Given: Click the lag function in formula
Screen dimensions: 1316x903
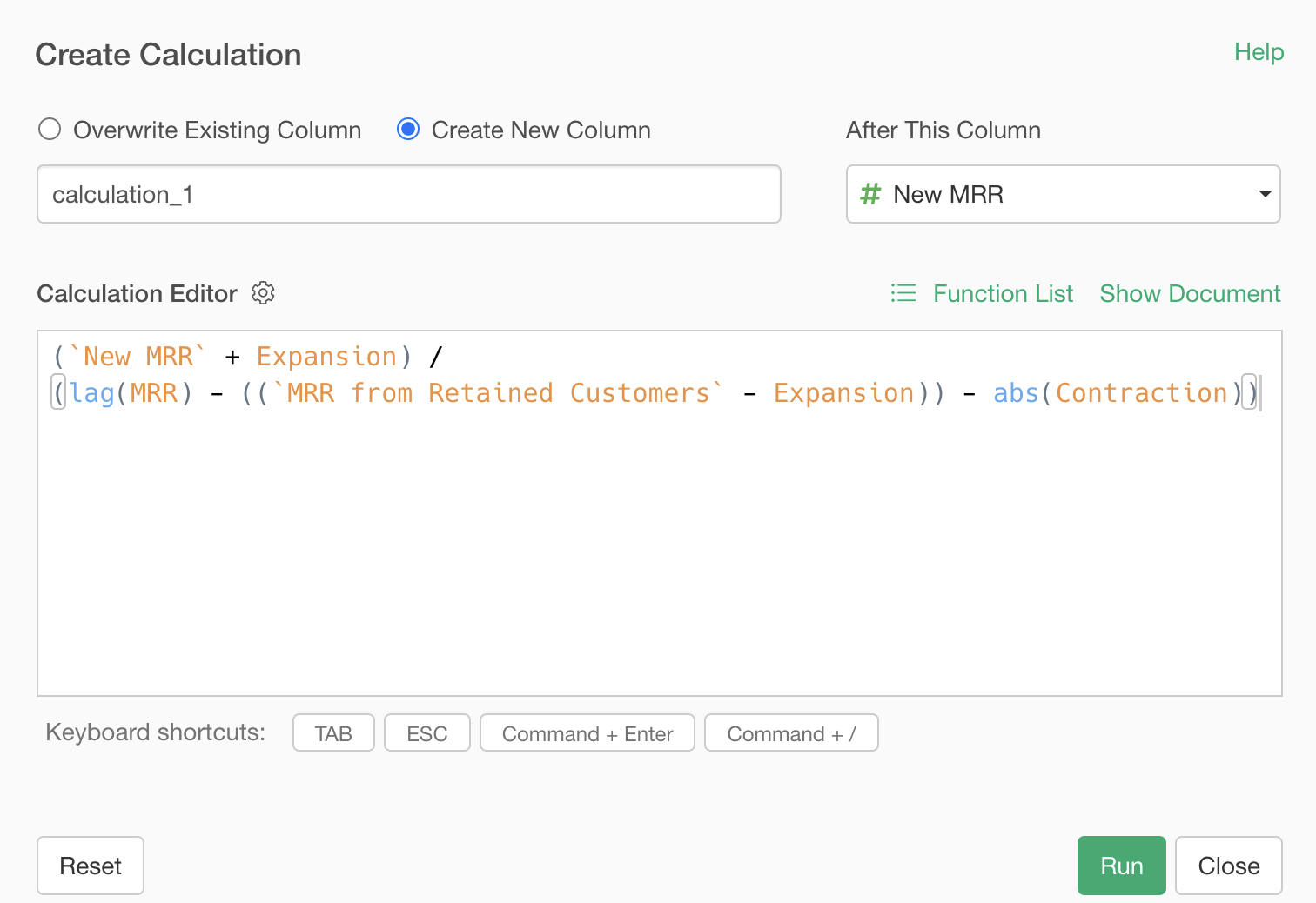Looking at the screenshot, I should tap(92, 393).
